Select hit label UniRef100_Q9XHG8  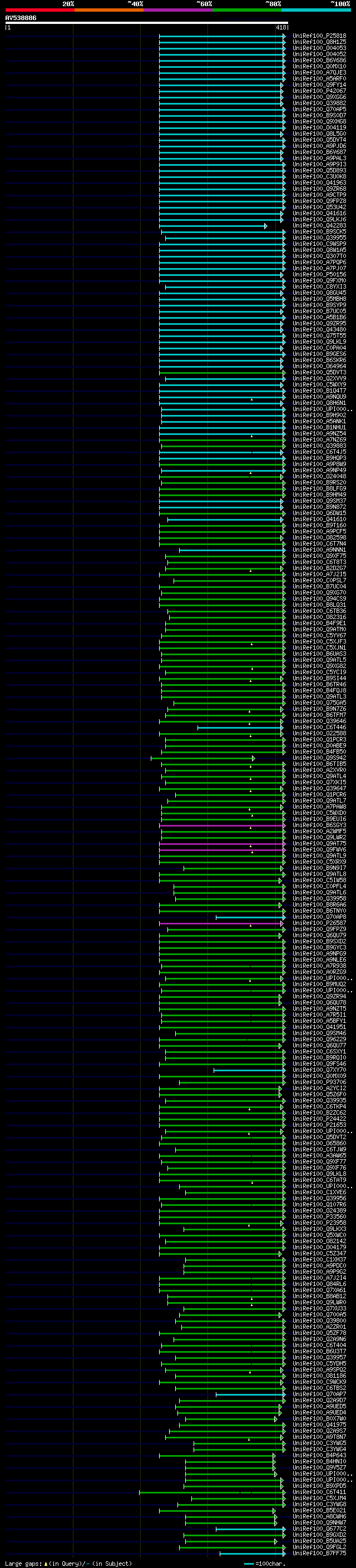pos(319,122)
